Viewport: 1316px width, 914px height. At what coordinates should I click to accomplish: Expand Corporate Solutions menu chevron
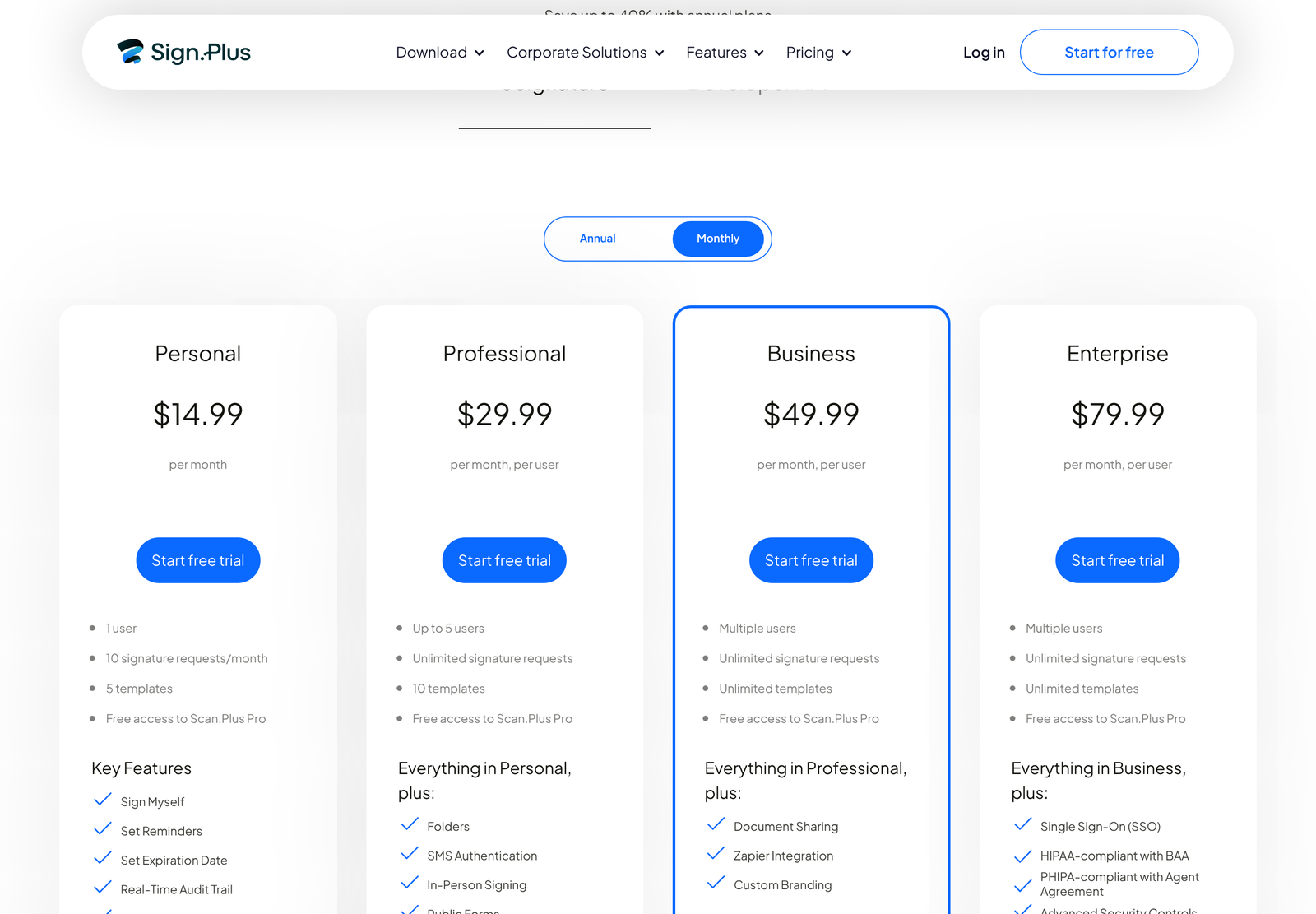point(659,53)
